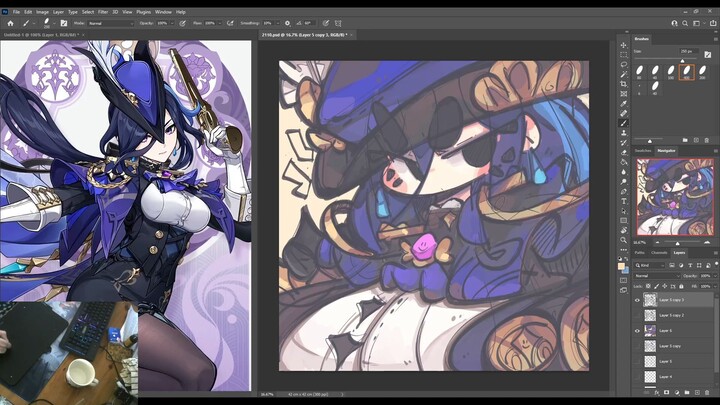Hide Layer 6 visibility eye

click(x=638, y=330)
